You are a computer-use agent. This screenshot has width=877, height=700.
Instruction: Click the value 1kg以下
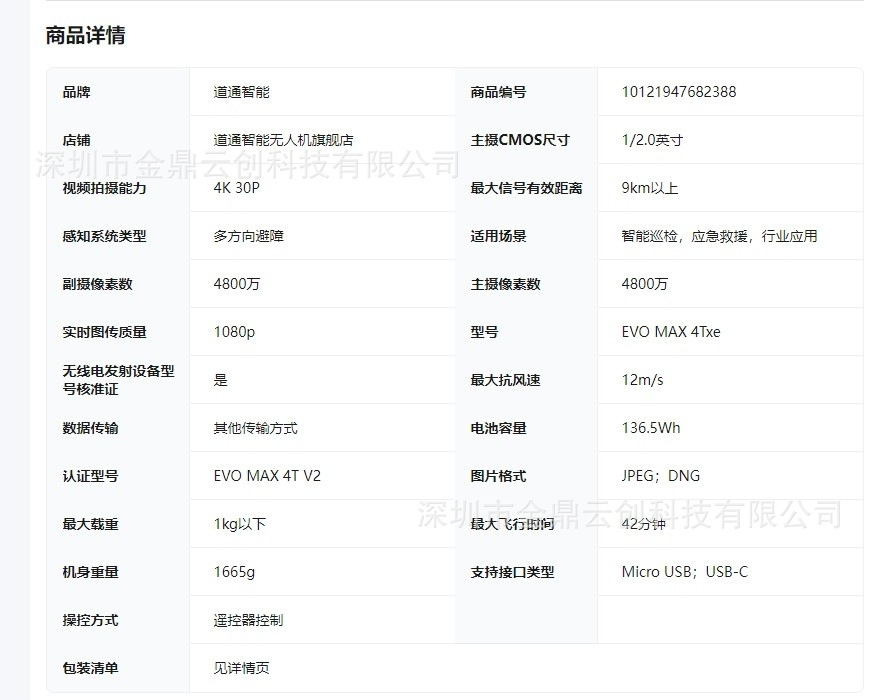239,524
